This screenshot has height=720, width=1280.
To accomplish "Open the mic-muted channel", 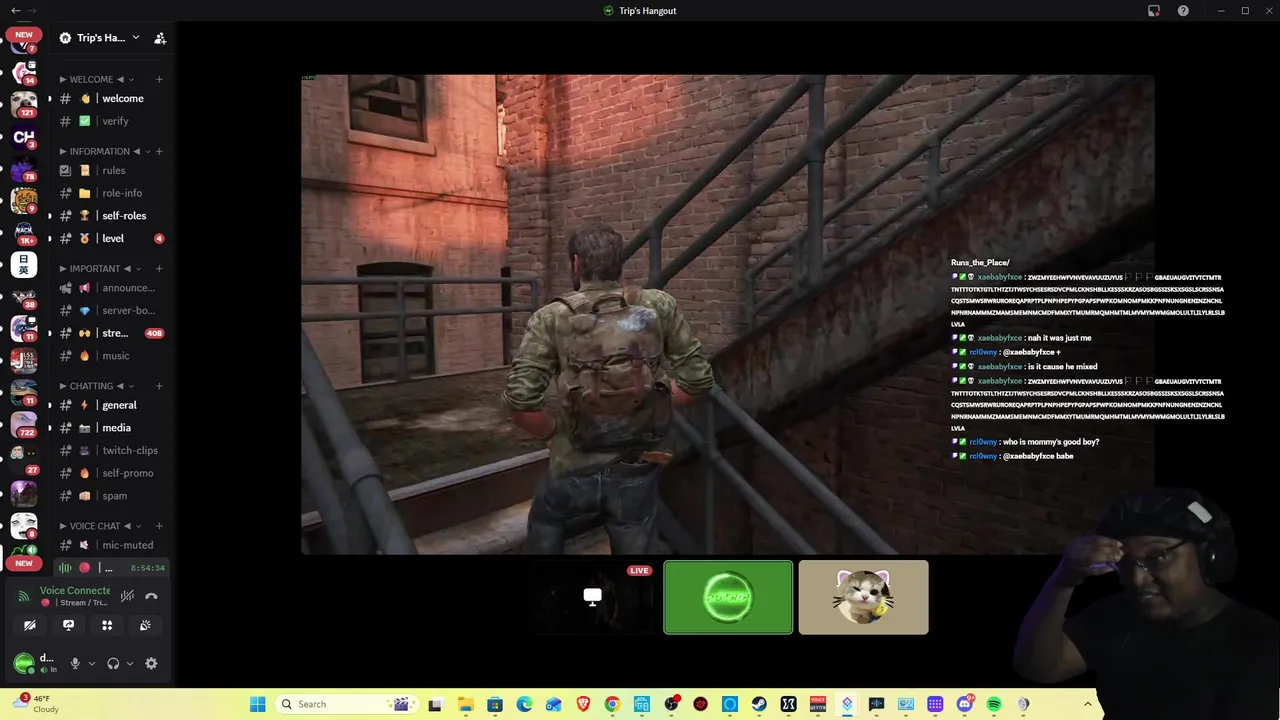I will pyautogui.click(x=111, y=545).
